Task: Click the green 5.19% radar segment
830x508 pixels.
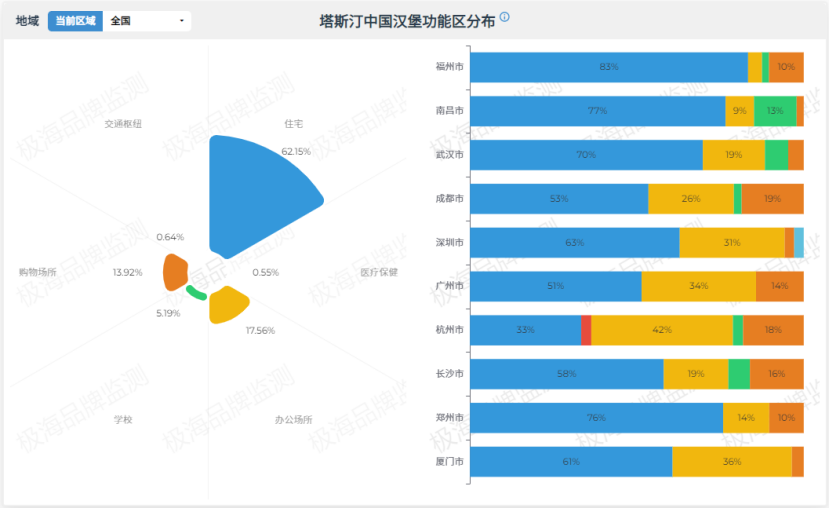Action: point(196,293)
